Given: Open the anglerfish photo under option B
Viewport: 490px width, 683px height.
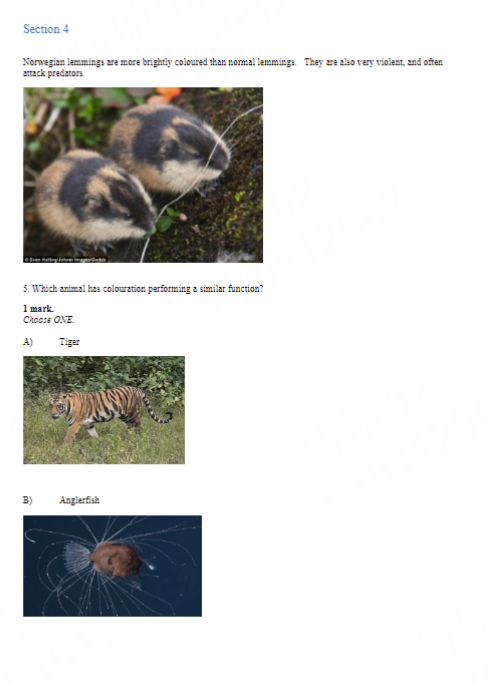Looking at the screenshot, I should [112, 565].
